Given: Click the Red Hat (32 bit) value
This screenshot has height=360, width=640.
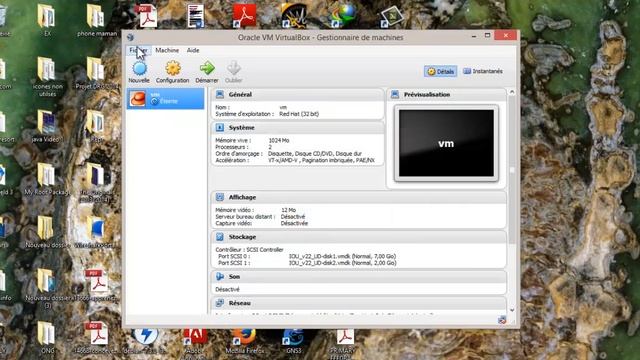Looking at the screenshot, I should point(299,114).
